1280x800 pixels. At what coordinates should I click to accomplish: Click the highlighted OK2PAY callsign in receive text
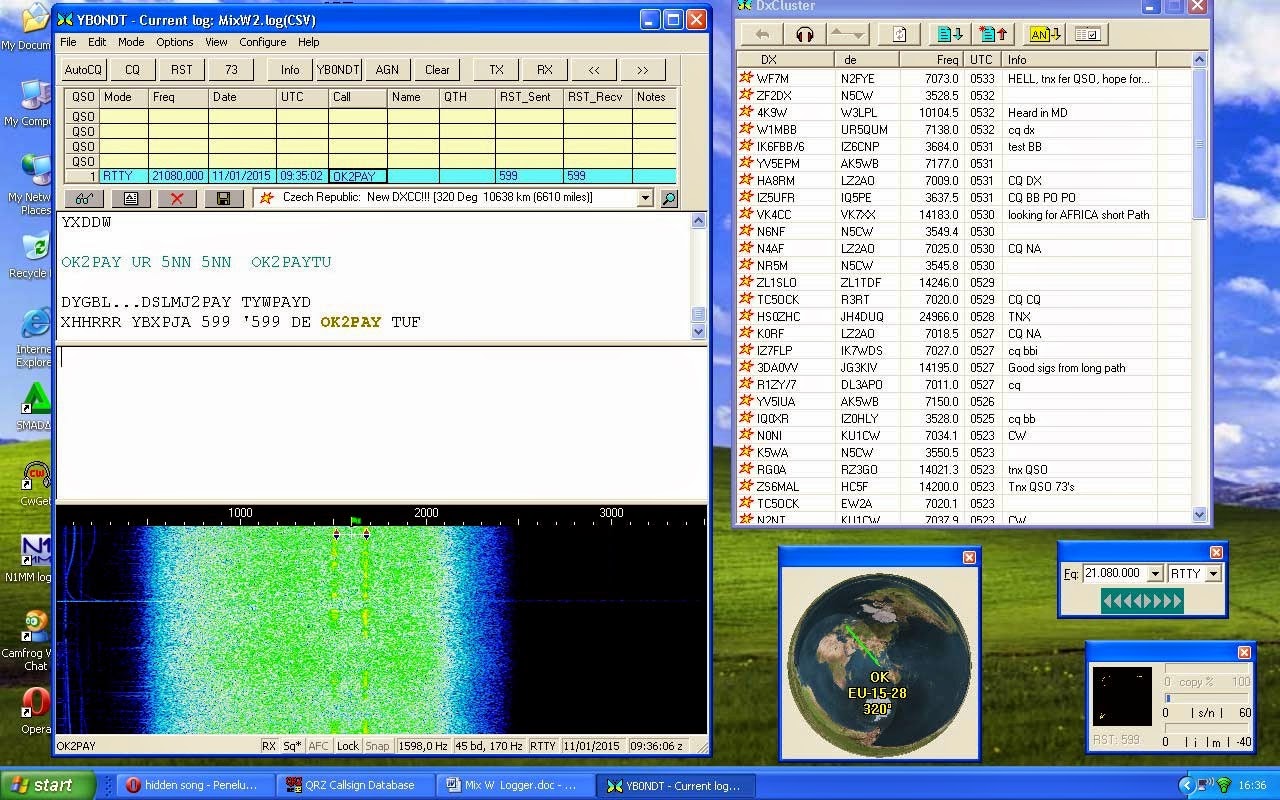click(351, 322)
